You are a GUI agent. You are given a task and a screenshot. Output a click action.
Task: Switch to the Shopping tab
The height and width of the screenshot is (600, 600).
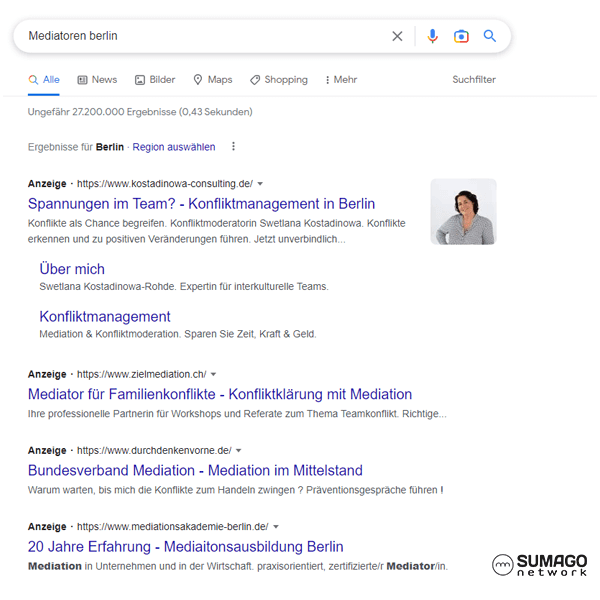coord(279,80)
